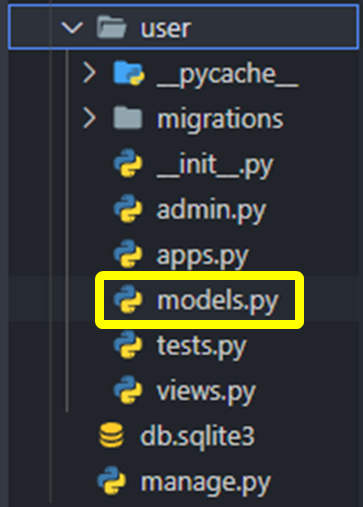
Task: Click the migrations folder icon
Action: click(x=128, y=118)
